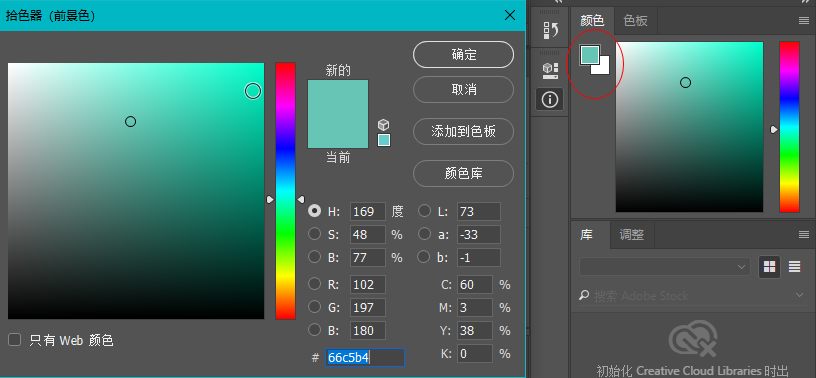Click the H value field showing 169

(x=368, y=212)
